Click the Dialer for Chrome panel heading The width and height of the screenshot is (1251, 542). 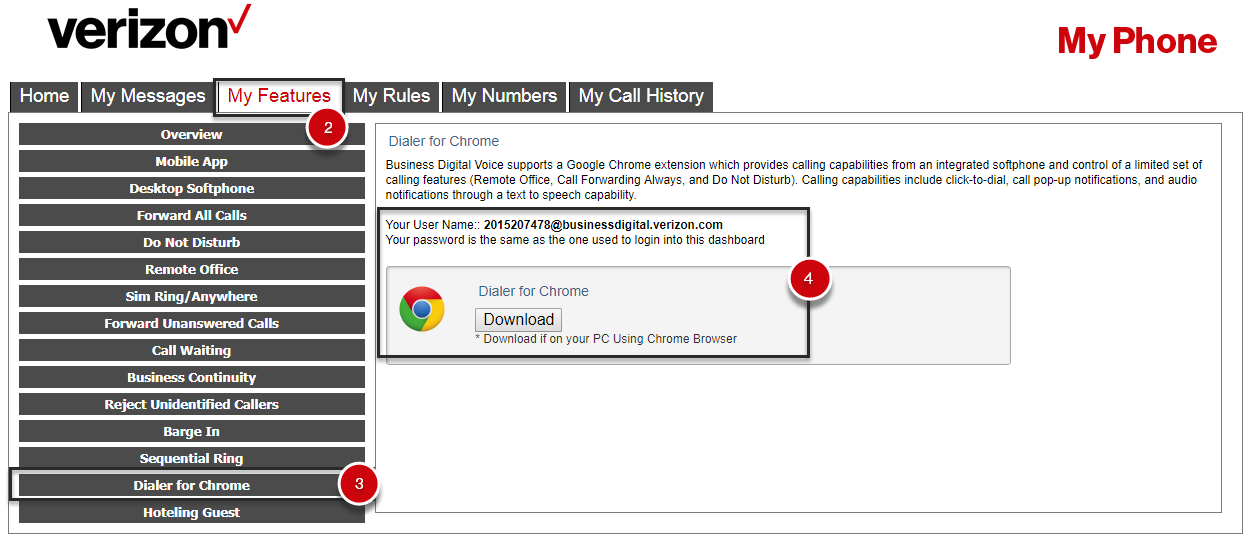click(x=444, y=141)
